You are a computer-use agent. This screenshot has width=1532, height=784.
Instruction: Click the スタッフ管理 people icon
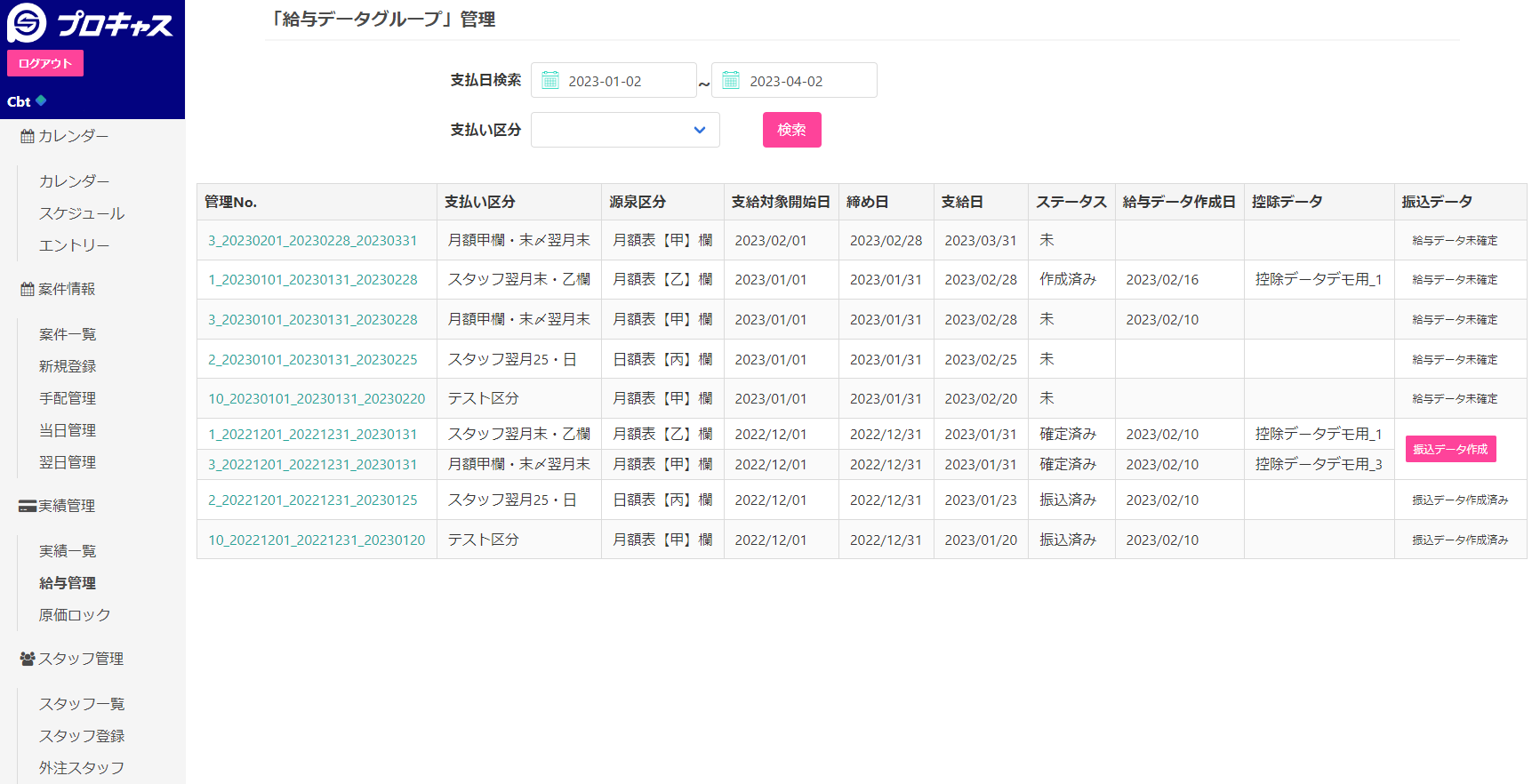(28, 659)
